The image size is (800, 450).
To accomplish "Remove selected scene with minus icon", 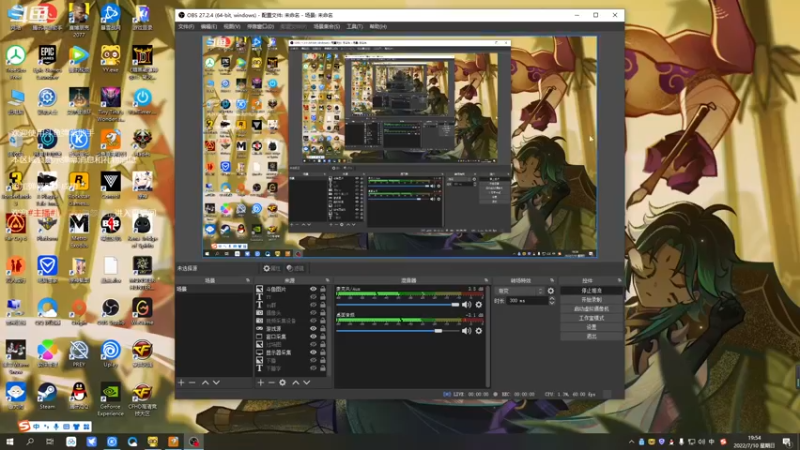I will click(x=192, y=382).
